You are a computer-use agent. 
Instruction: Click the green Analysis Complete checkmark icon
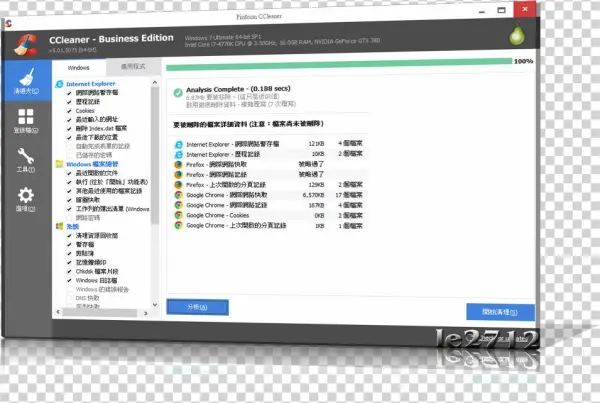(x=177, y=92)
